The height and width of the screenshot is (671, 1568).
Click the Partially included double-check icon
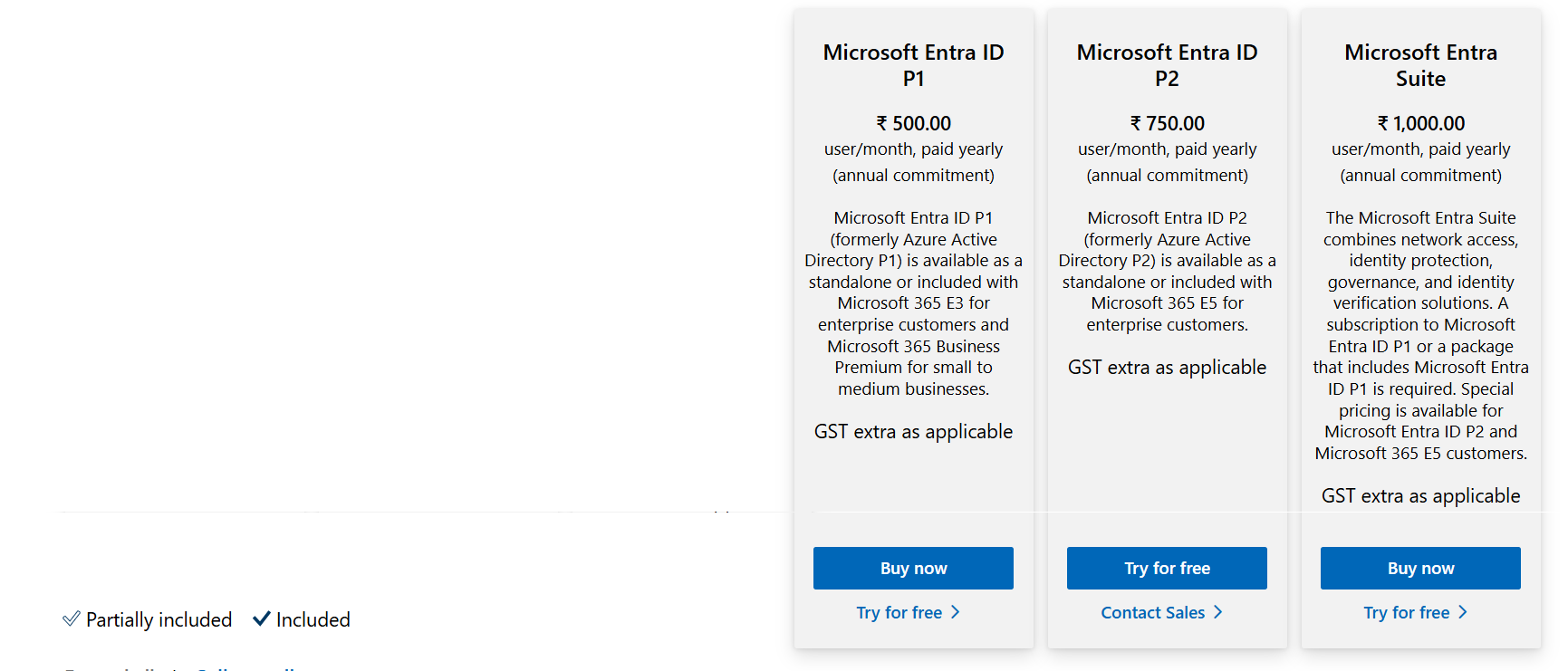72,619
